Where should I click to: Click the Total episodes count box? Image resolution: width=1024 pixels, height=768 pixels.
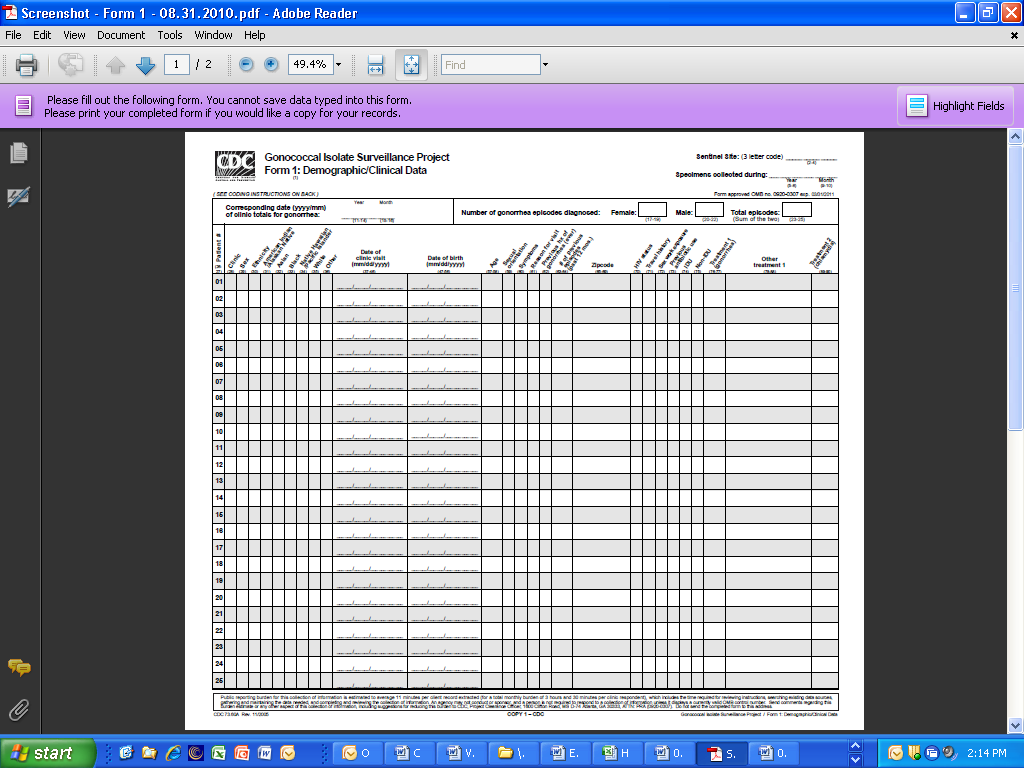[x=797, y=210]
